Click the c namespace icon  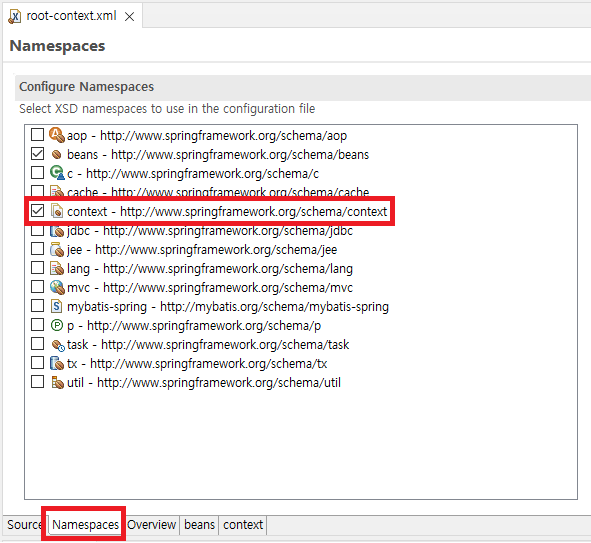click(57, 173)
